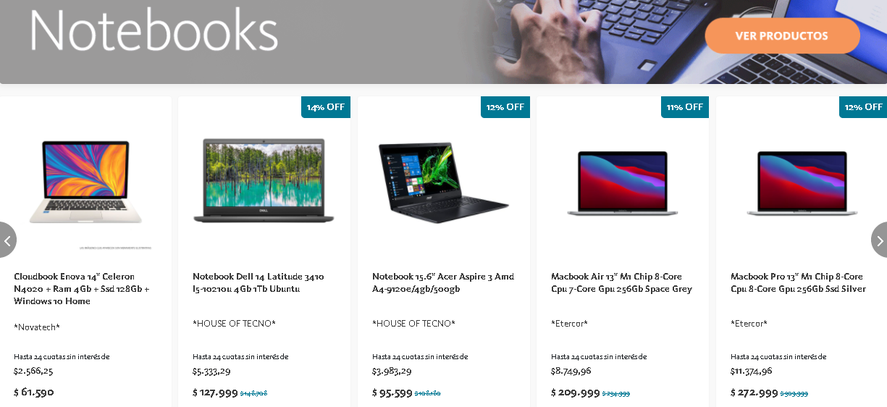Open the Macbook Air product image

(x=622, y=183)
